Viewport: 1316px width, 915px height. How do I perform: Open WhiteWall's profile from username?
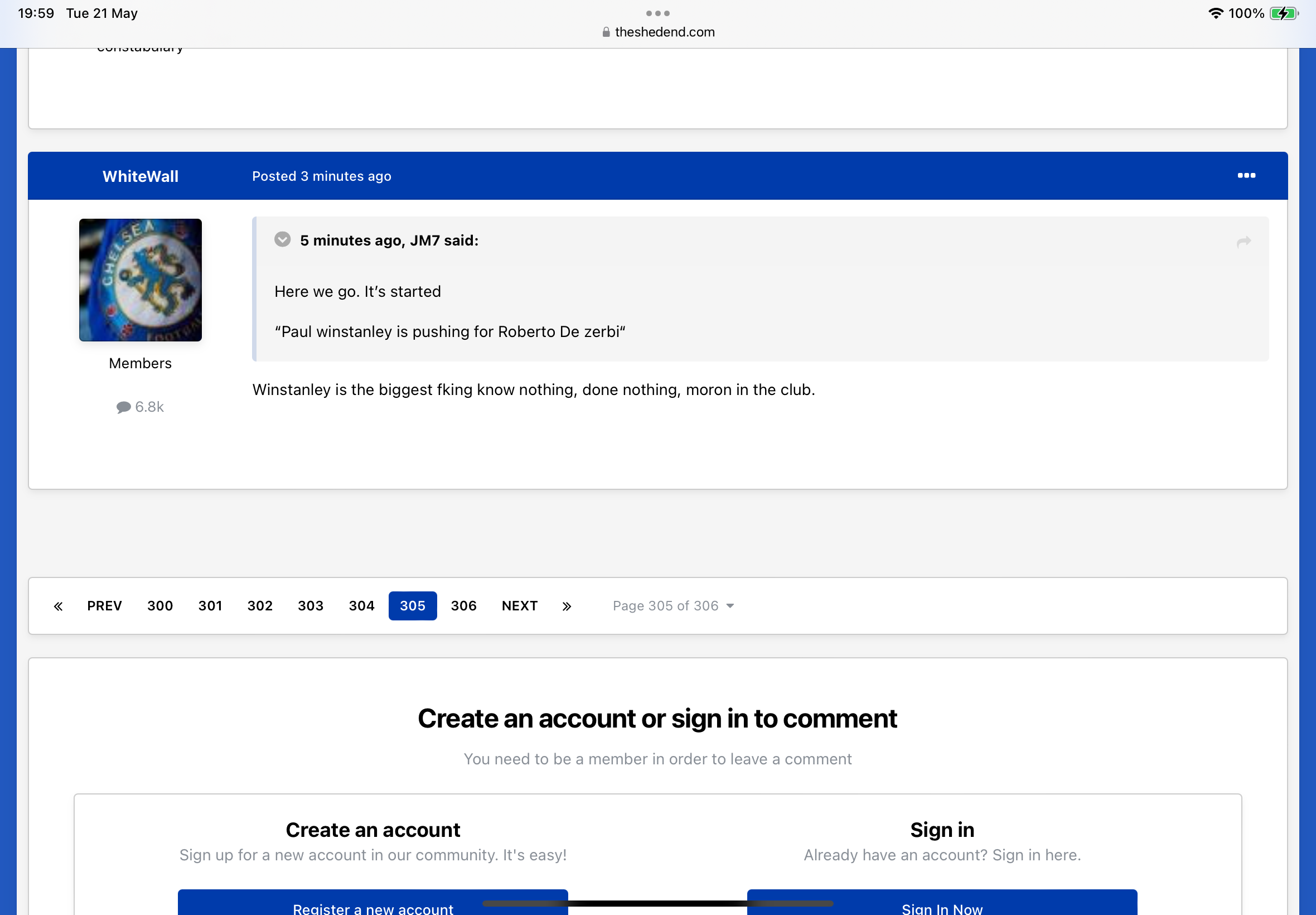[x=141, y=176]
